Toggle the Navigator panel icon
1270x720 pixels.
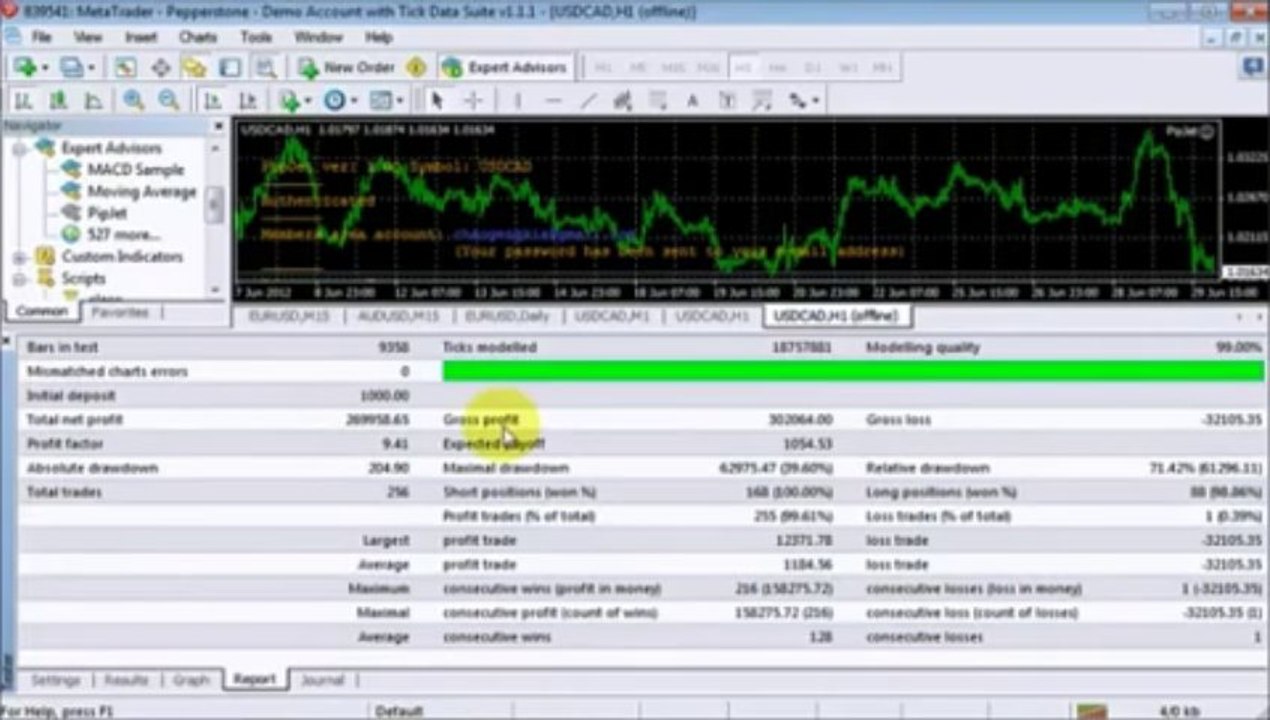[x=194, y=67]
